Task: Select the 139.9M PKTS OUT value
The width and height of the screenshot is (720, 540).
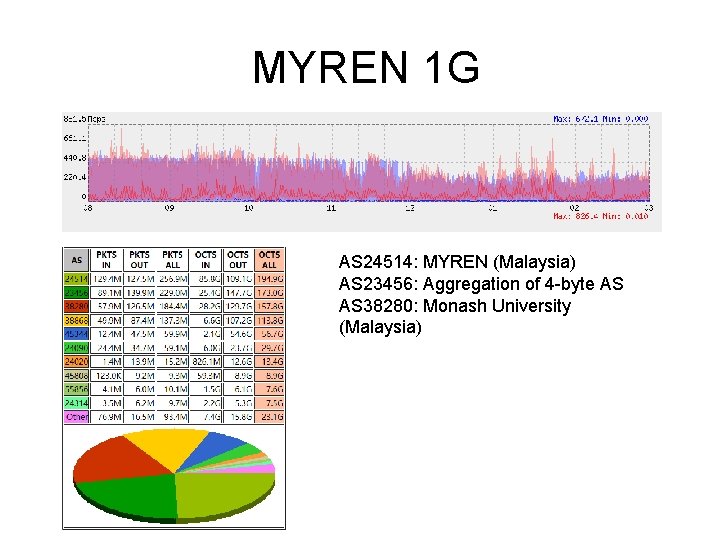Action: click(x=140, y=292)
